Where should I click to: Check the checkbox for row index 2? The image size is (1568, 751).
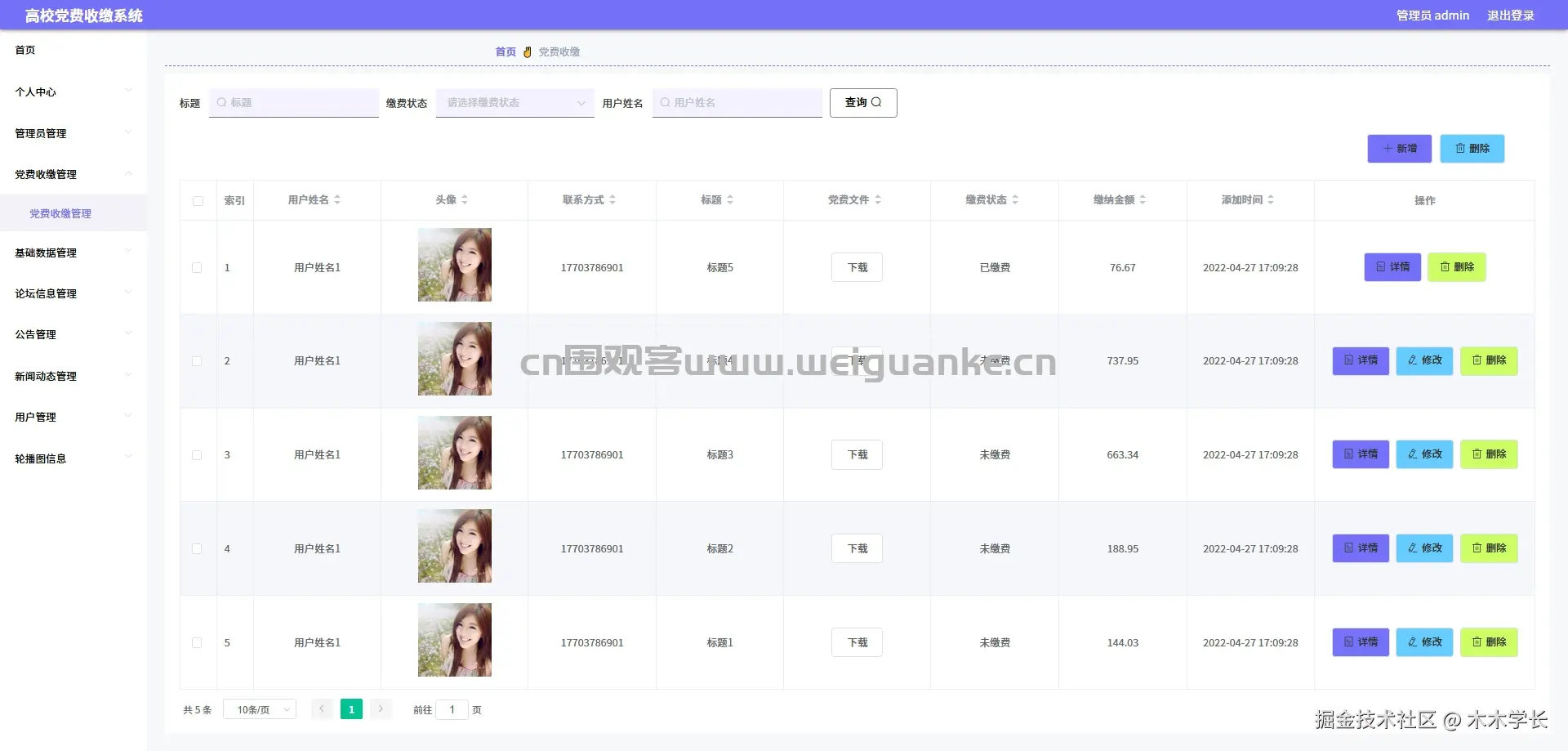197,361
